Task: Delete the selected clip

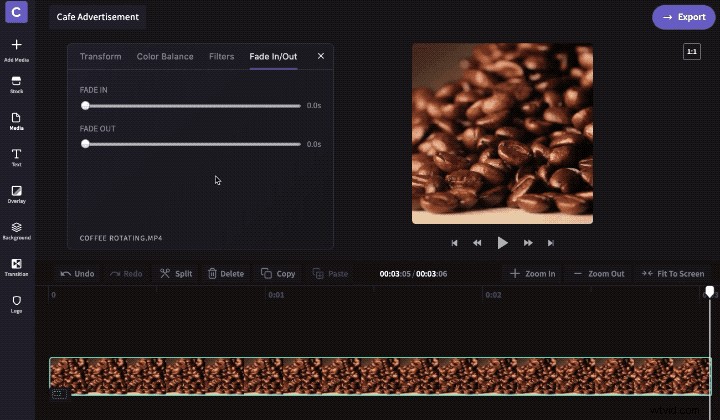Action: (226, 274)
